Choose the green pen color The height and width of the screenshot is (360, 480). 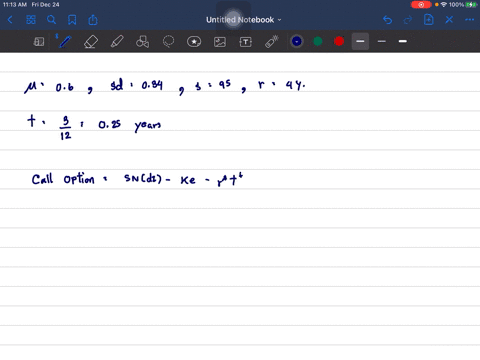click(x=318, y=41)
